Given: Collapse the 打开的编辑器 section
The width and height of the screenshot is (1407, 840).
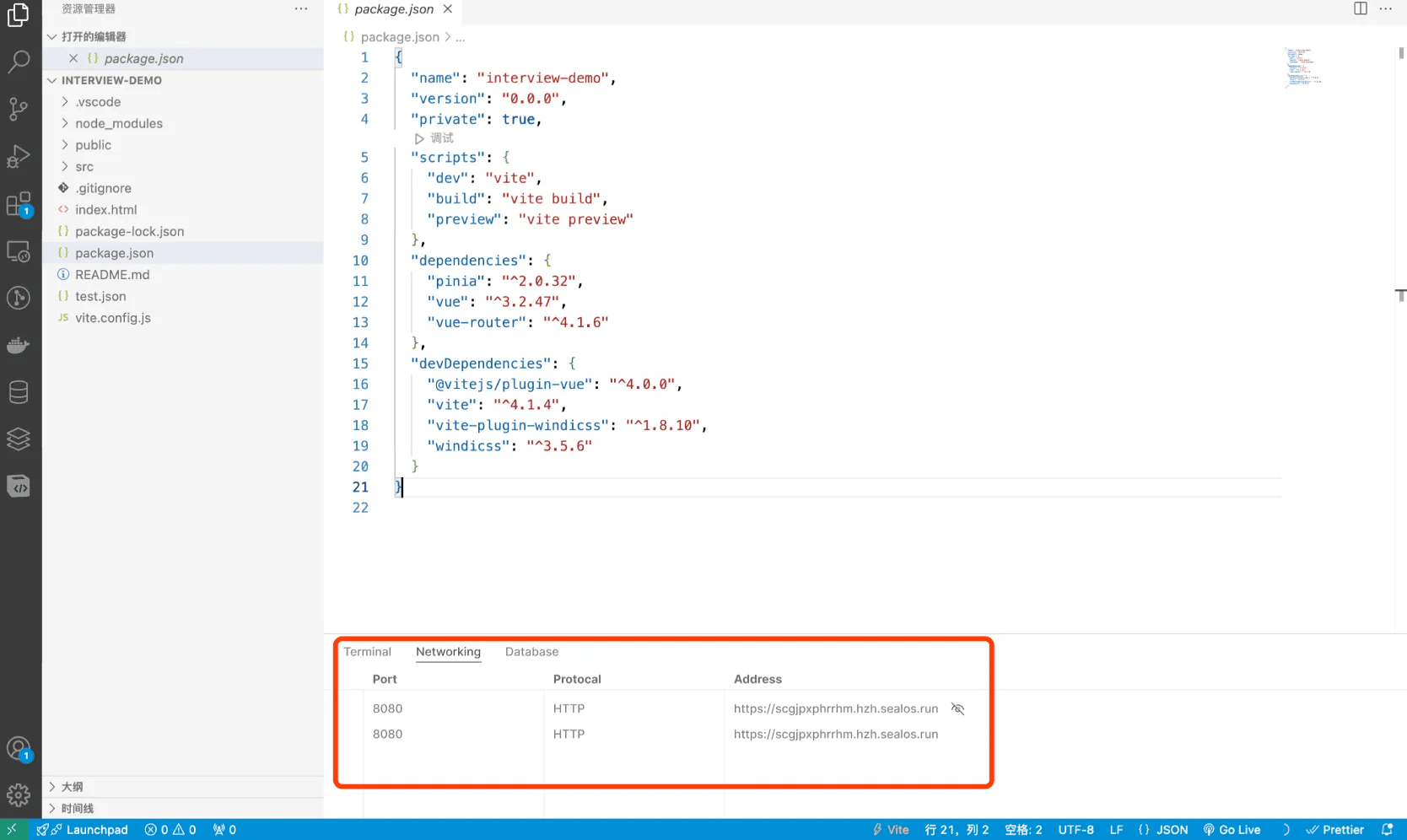Looking at the screenshot, I should (182, 36).
